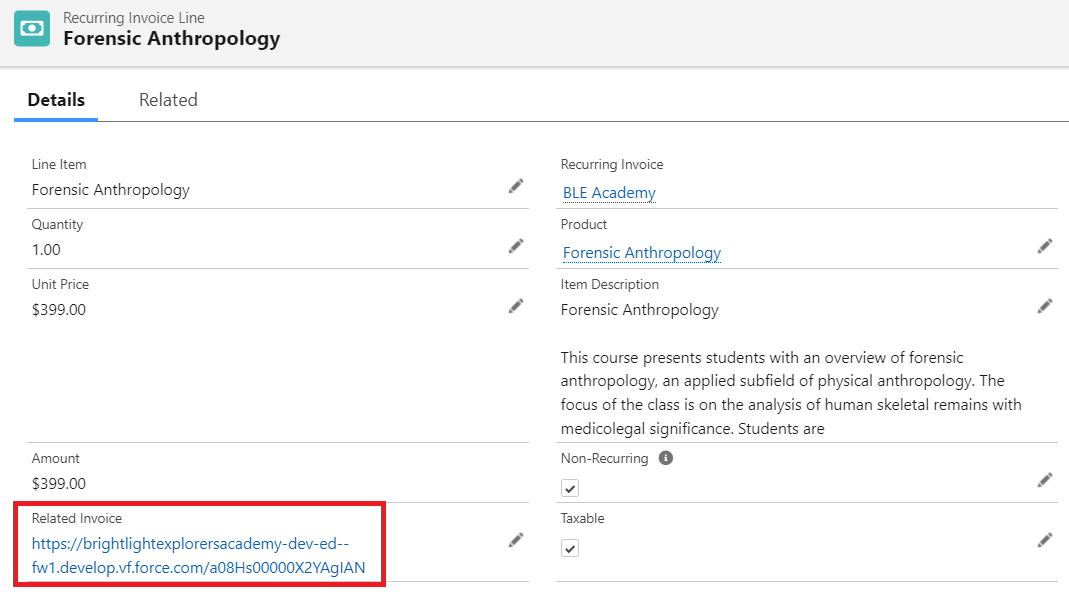This screenshot has width=1069, height=597.
Task: Show Non-Recurring info tooltip icon
Action: (x=666, y=459)
